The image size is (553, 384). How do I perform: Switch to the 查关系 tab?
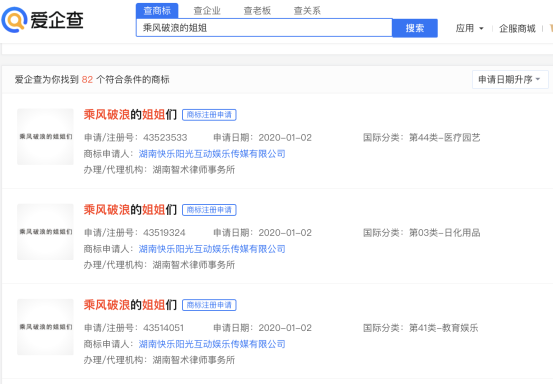pyautogui.click(x=307, y=11)
